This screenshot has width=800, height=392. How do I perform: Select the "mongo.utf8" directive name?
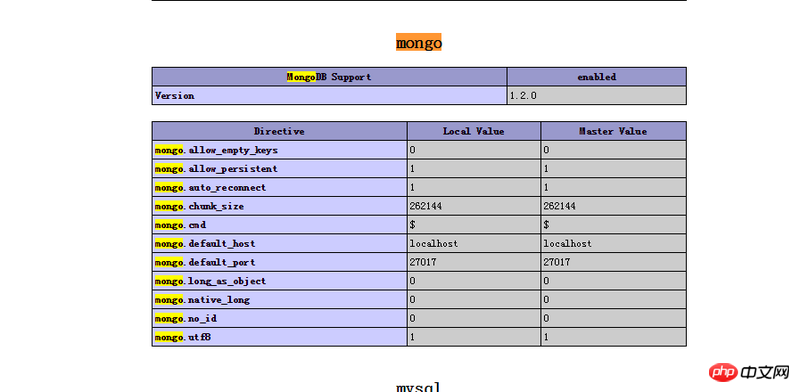pyautogui.click(x=183, y=337)
